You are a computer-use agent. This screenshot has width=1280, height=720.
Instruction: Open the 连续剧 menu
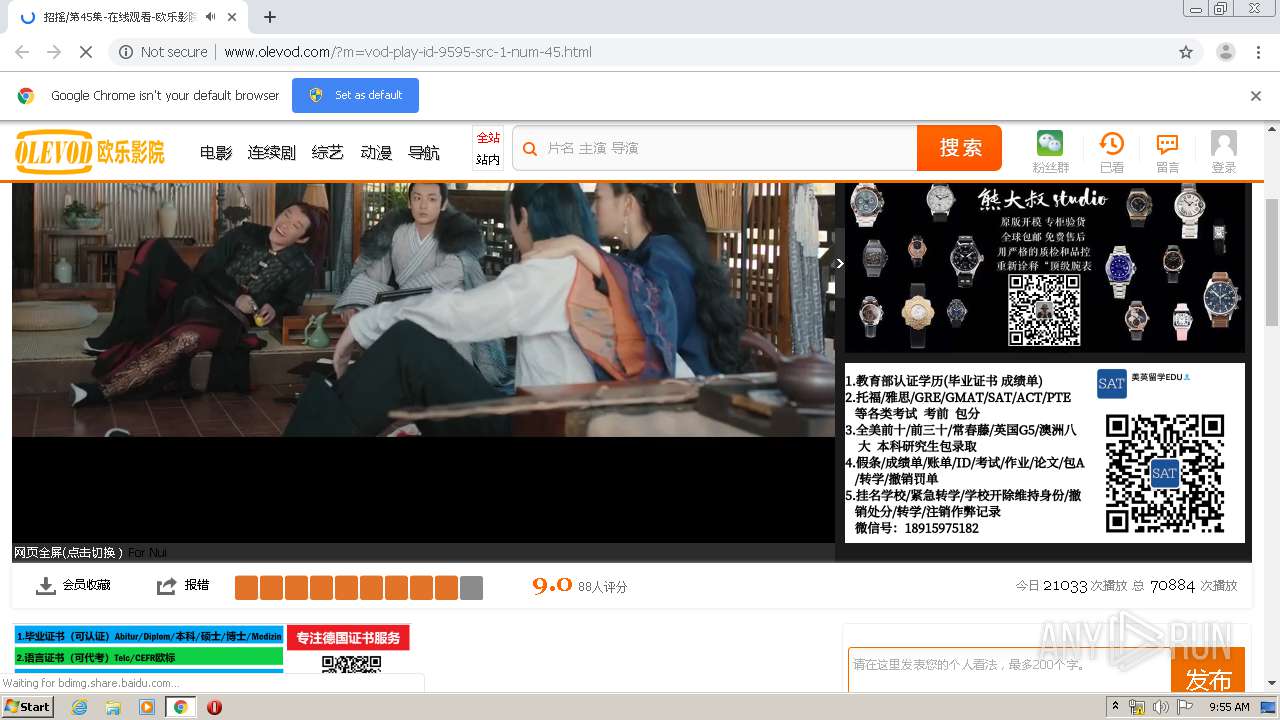click(272, 153)
